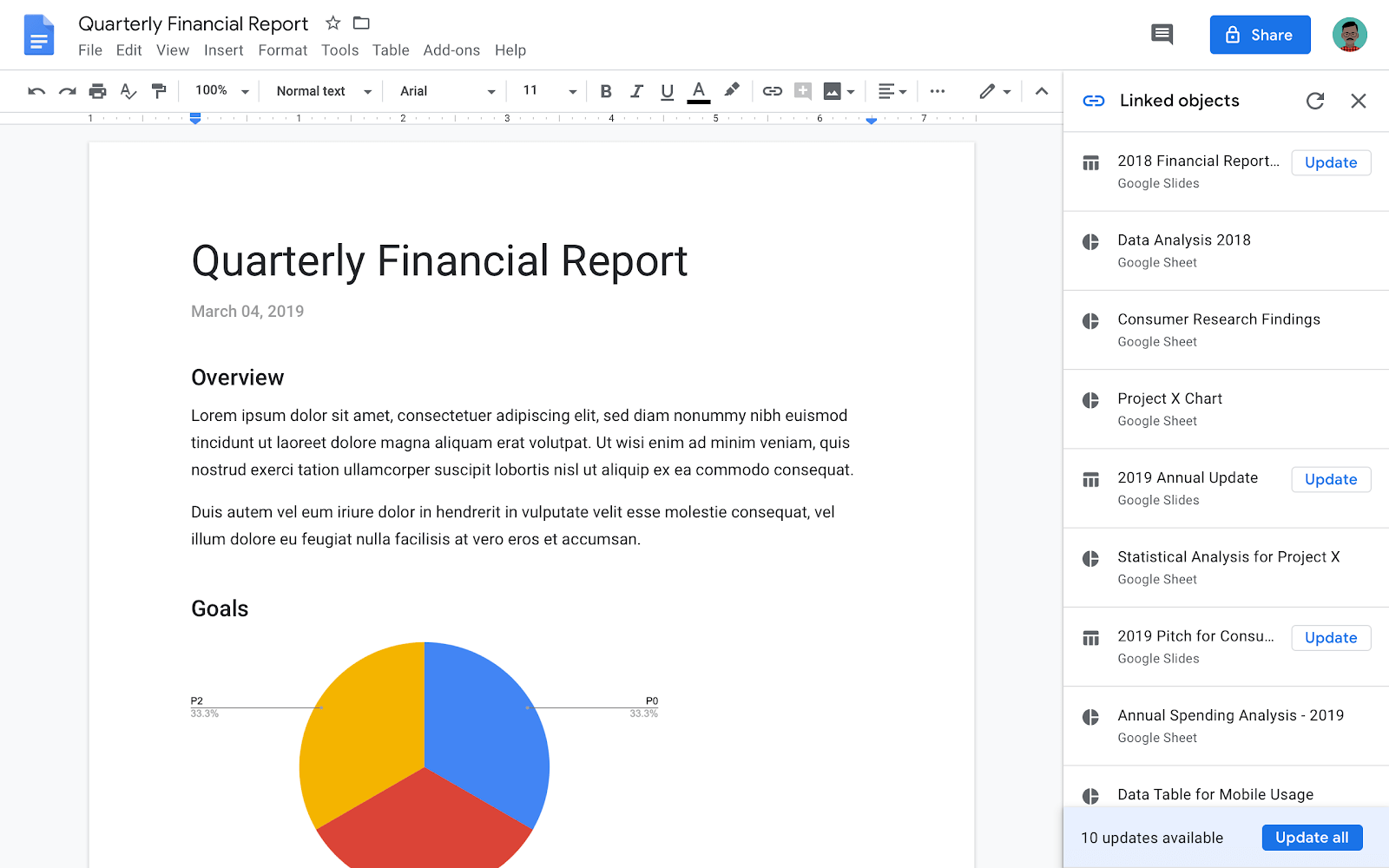Image resolution: width=1389 pixels, height=868 pixels.
Task: Open comment history
Action: coord(1161,35)
